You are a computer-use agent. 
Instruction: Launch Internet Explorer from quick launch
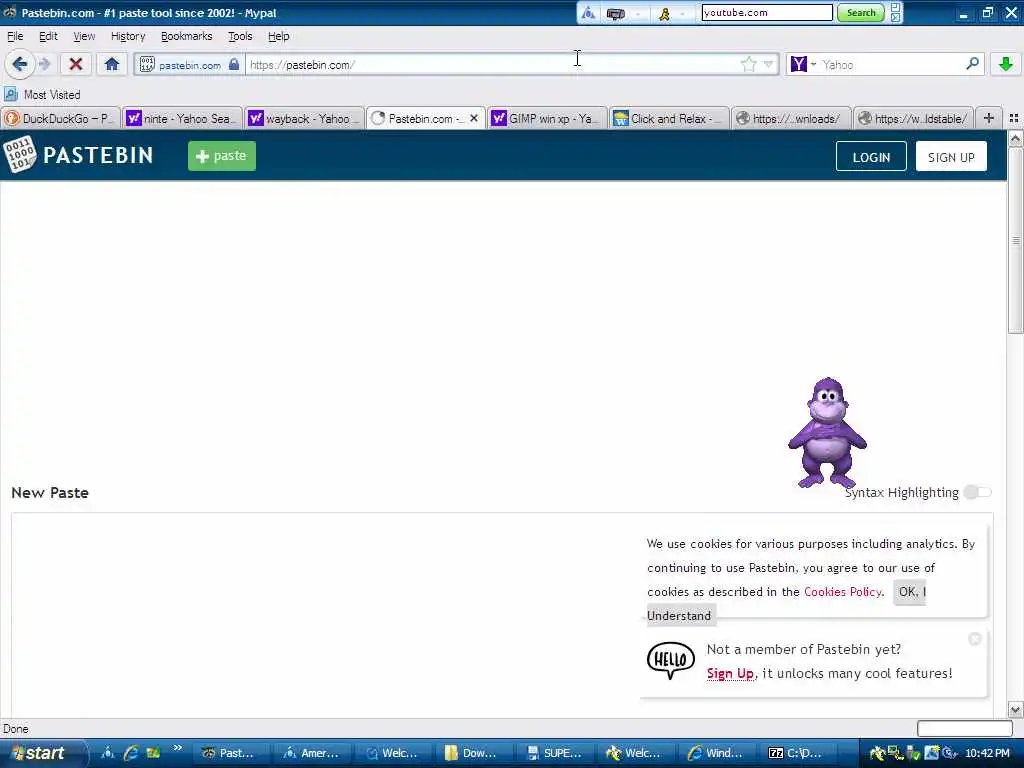[x=131, y=753]
